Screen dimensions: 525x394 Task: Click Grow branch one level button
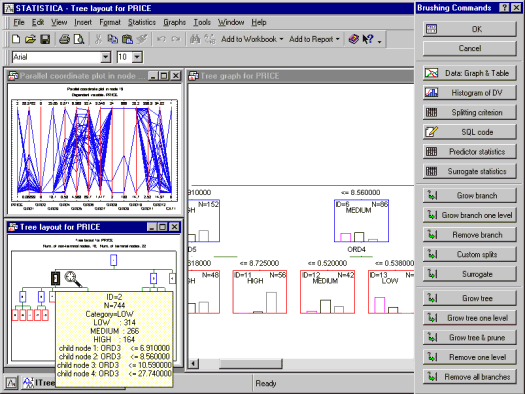click(469, 215)
